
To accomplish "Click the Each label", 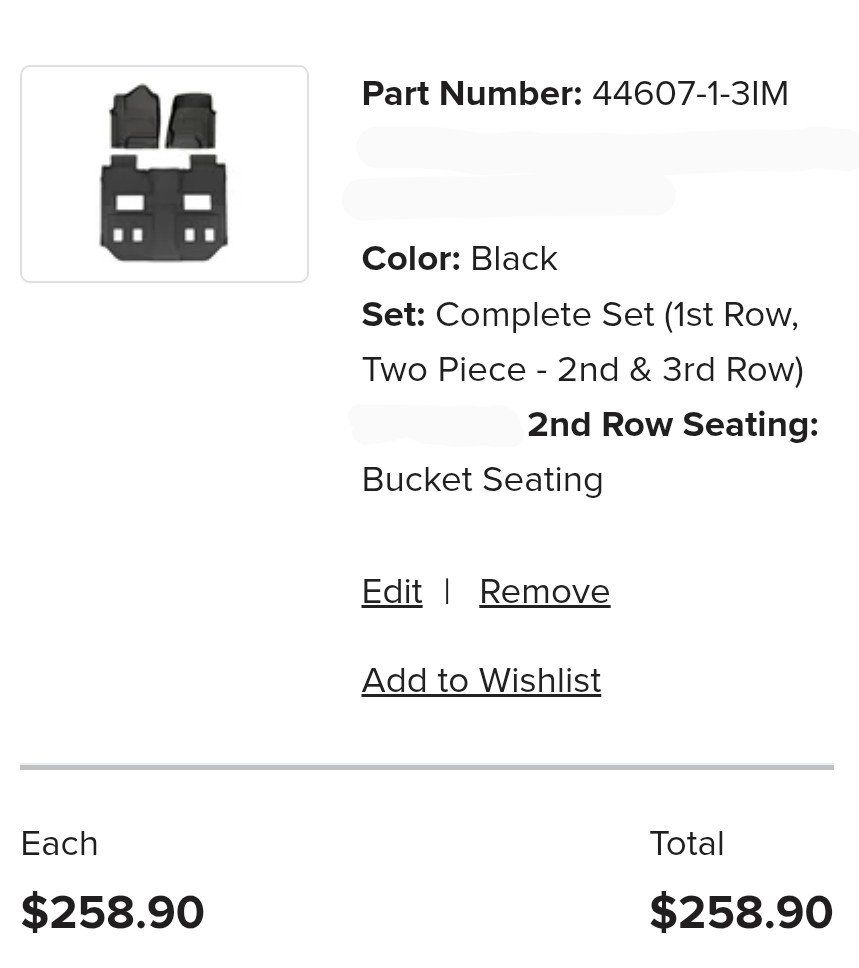I will coord(59,844).
